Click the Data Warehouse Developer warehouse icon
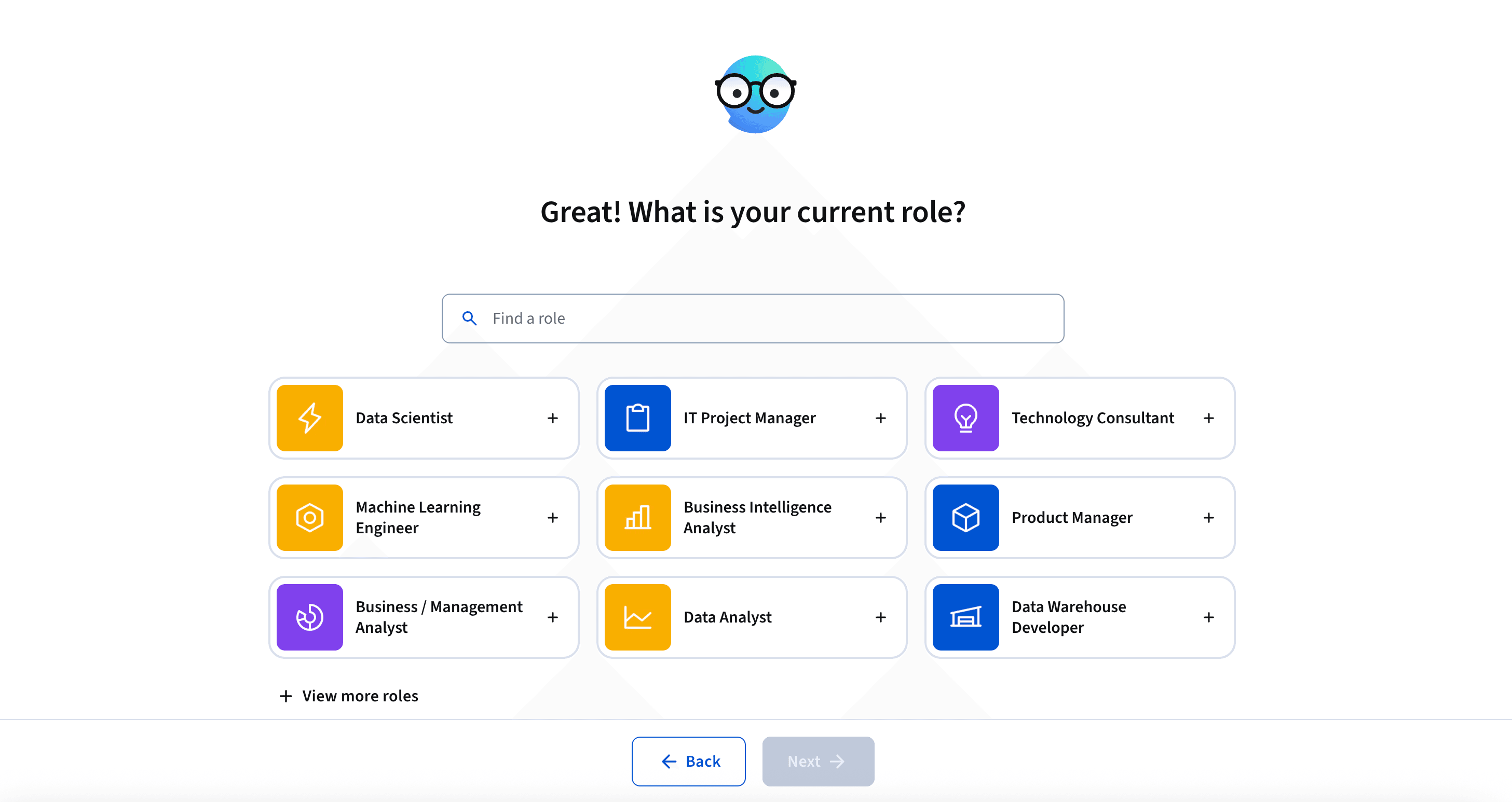This screenshot has height=802, width=1512. (965, 617)
